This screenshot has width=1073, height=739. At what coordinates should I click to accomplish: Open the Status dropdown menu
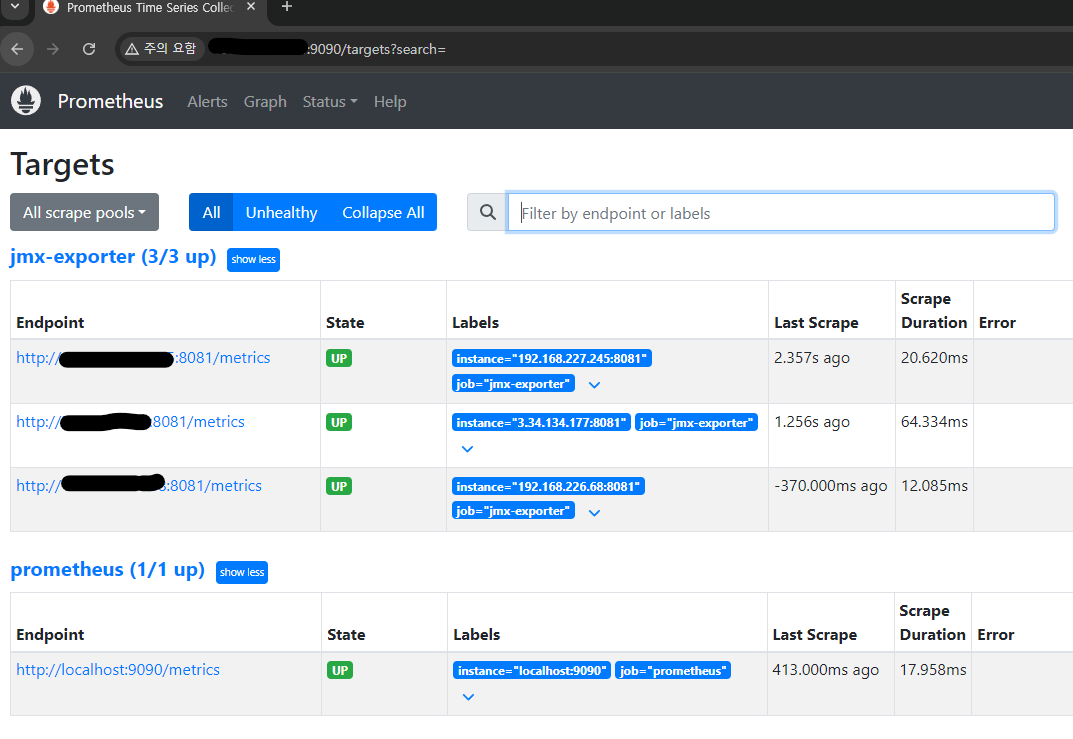coord(330,101)
